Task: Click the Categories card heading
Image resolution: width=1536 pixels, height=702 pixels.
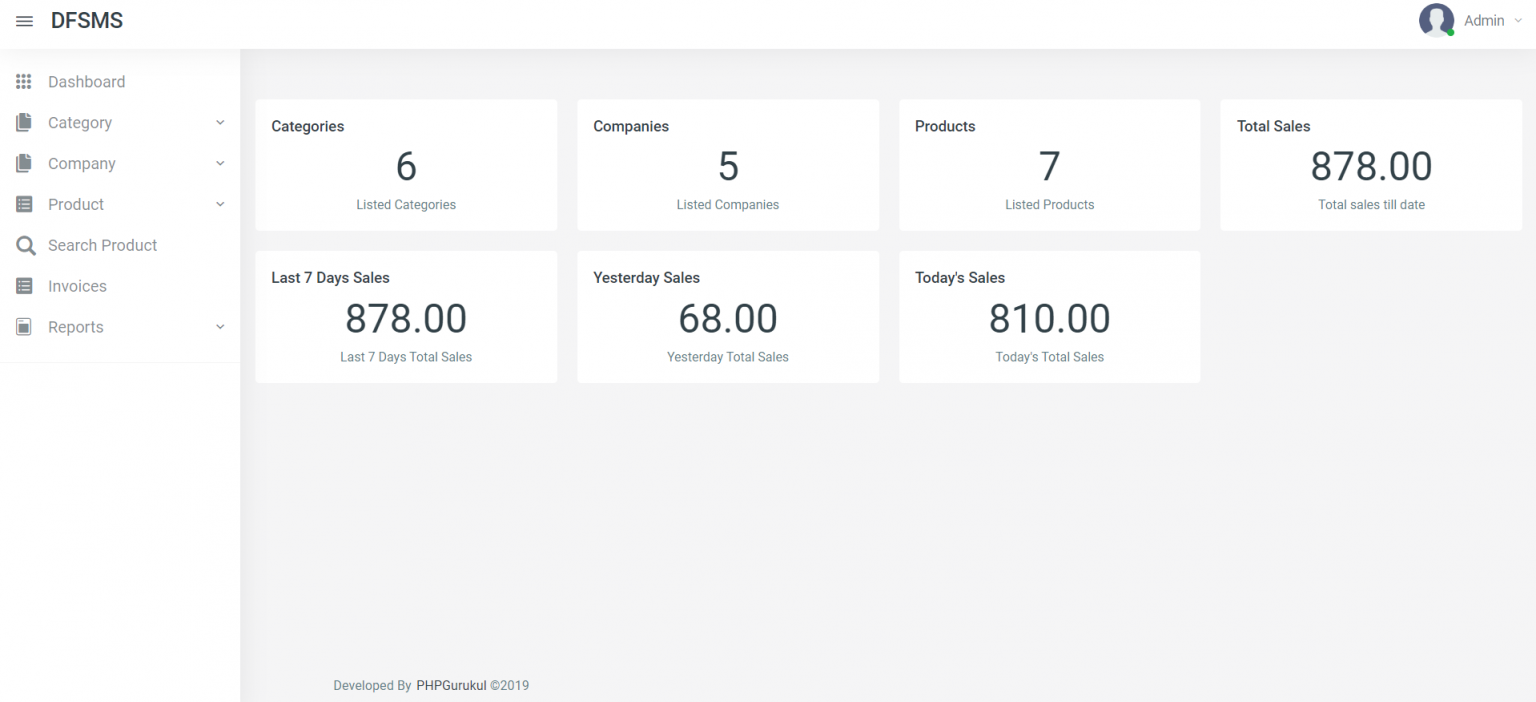Action: click(x=308, y=126)
